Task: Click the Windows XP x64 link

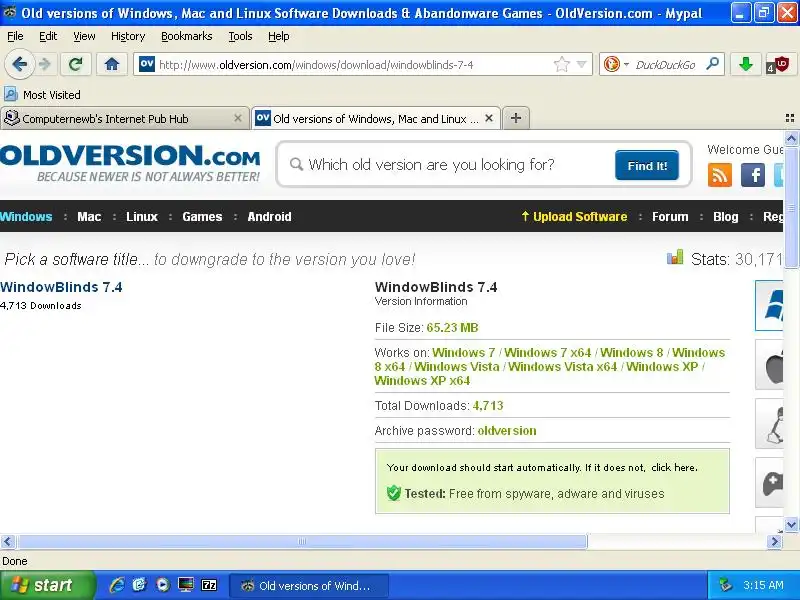Action: point(422,381)
